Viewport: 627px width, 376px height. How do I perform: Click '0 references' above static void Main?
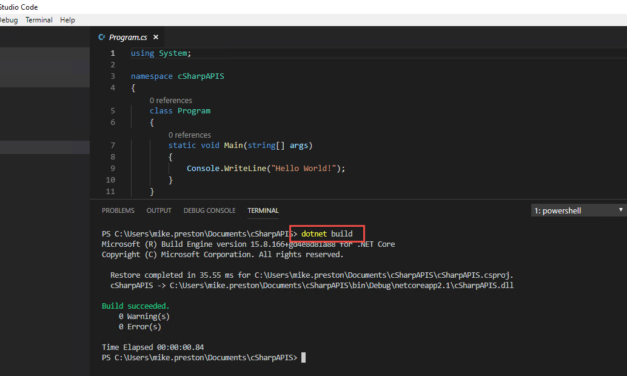190,135
